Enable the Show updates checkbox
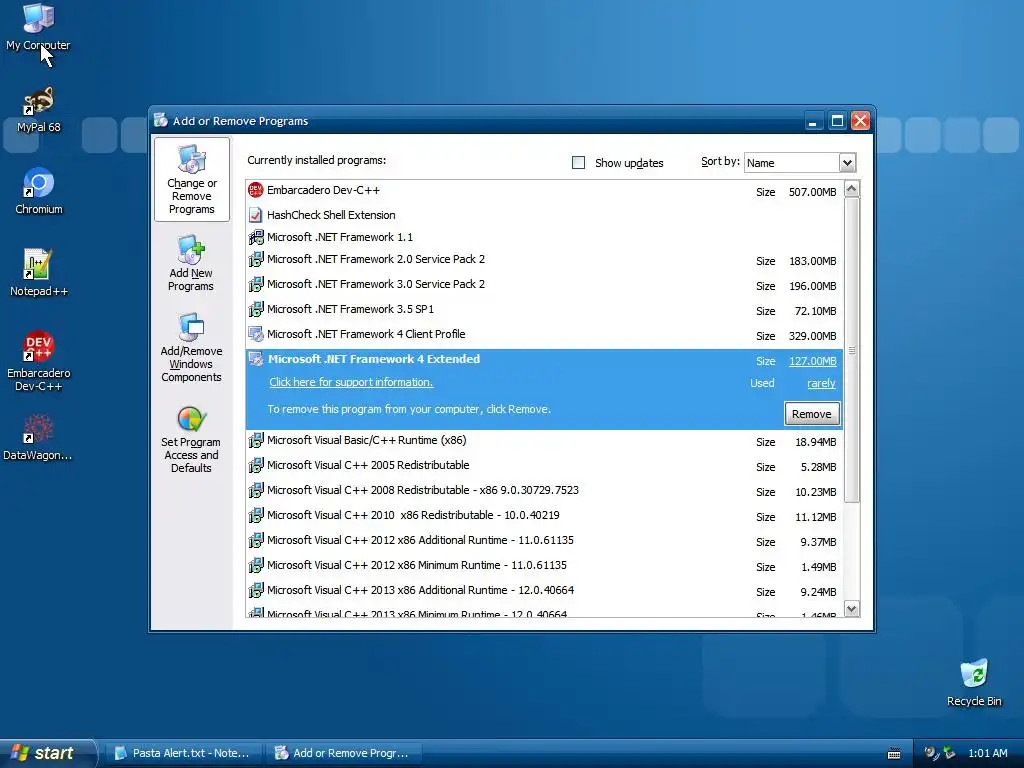1024x768 pixels. click(578, 163)
